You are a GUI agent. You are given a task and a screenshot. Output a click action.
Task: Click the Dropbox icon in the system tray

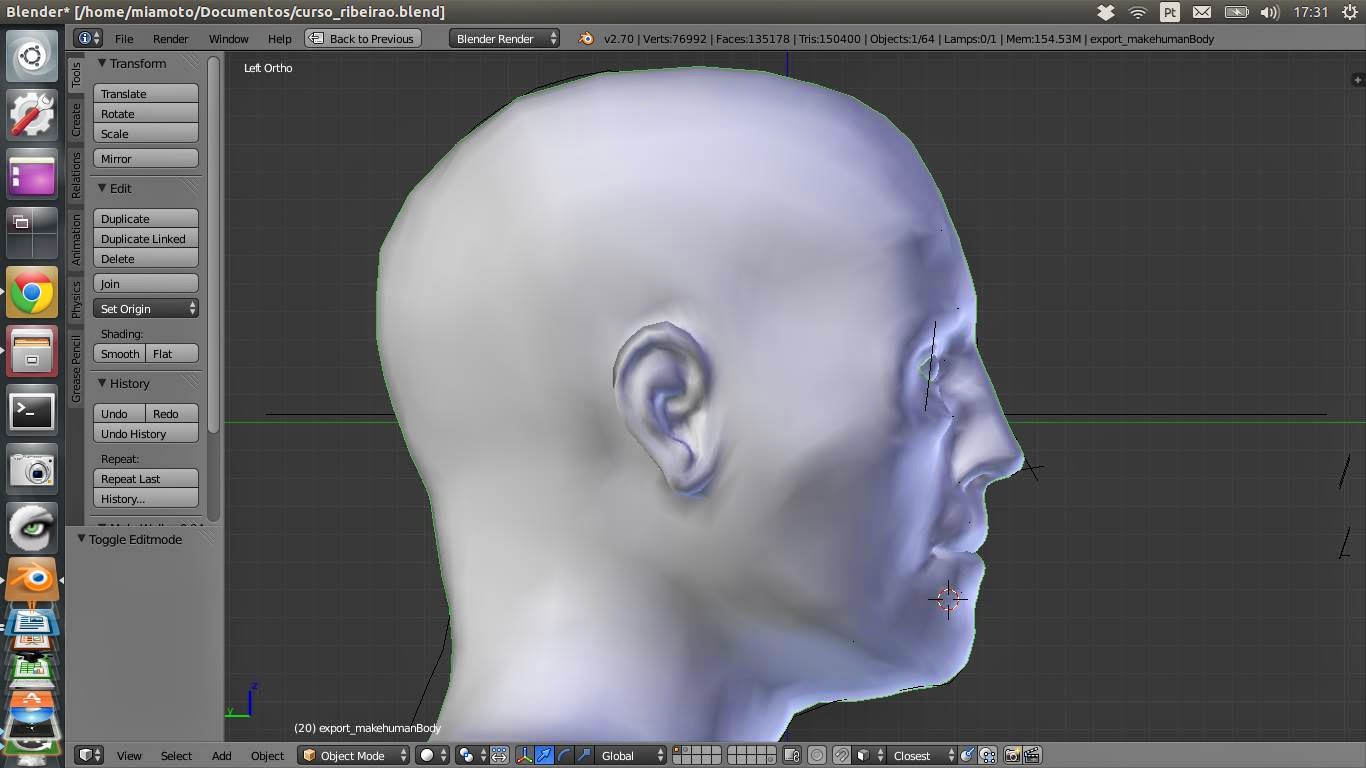click(1105, 12)
